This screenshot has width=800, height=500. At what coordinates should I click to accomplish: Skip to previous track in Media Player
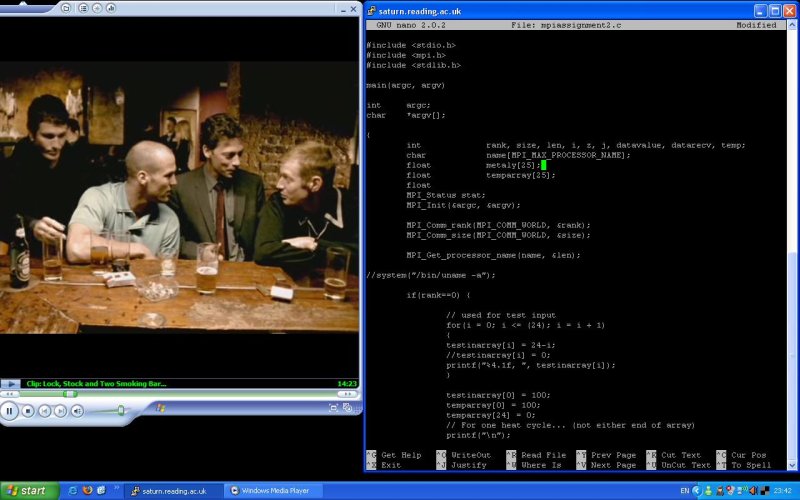(45, 411)
